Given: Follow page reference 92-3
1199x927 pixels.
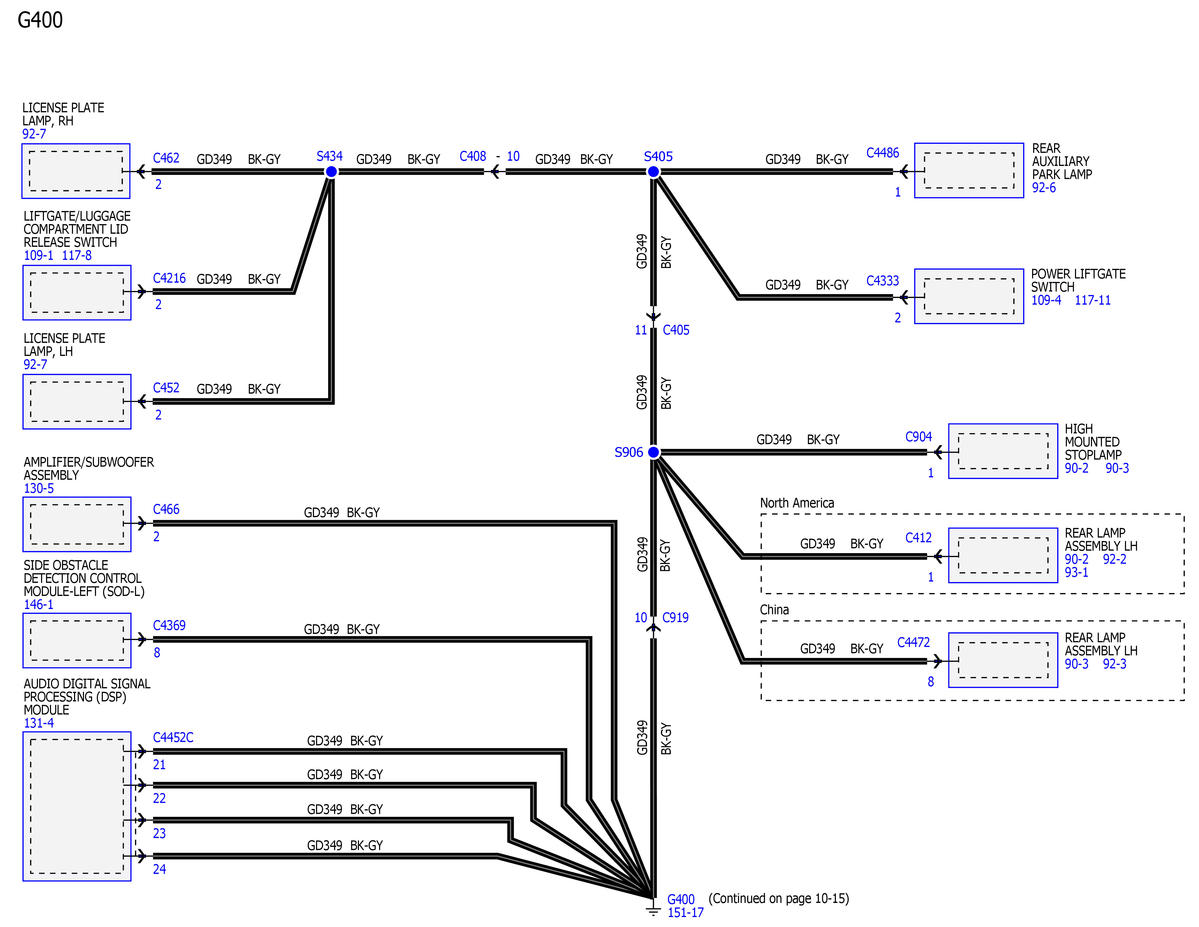Looking at the screenshot, I should pyautogui.click(x=1114, y=664).
